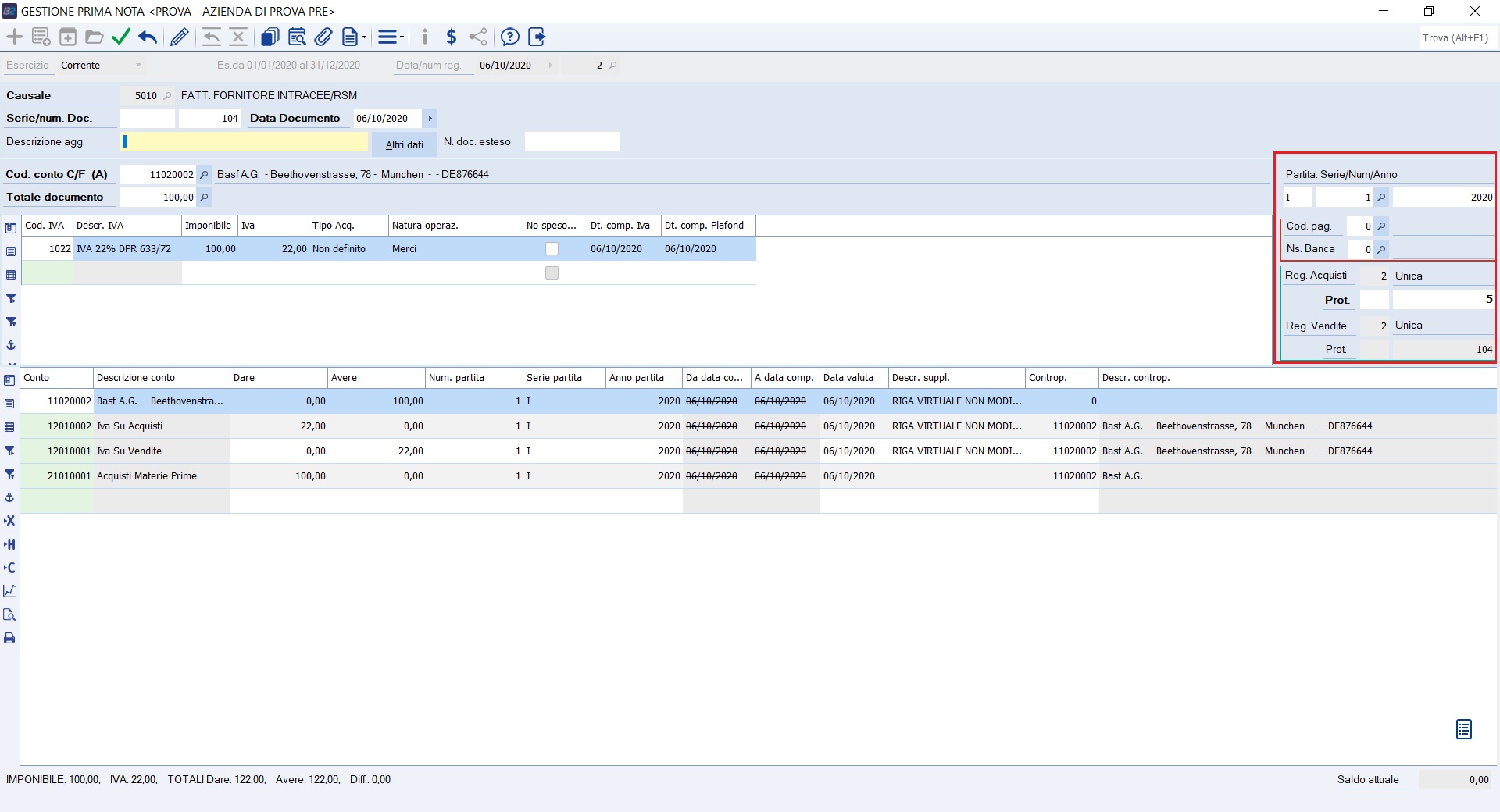Click the copy documents icon in toolbar

[270, 37]
